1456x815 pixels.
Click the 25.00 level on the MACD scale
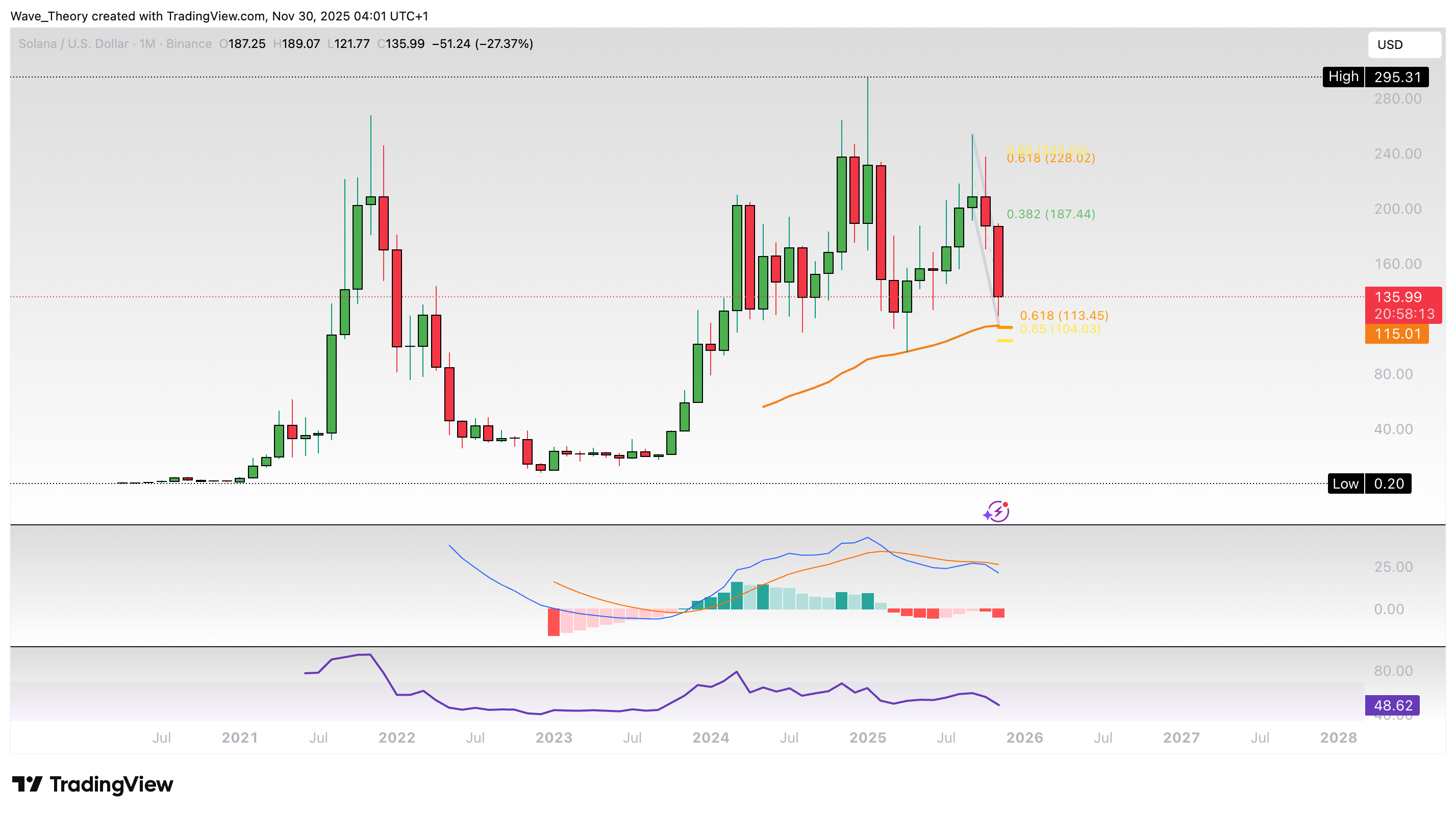click(1393, 567)
